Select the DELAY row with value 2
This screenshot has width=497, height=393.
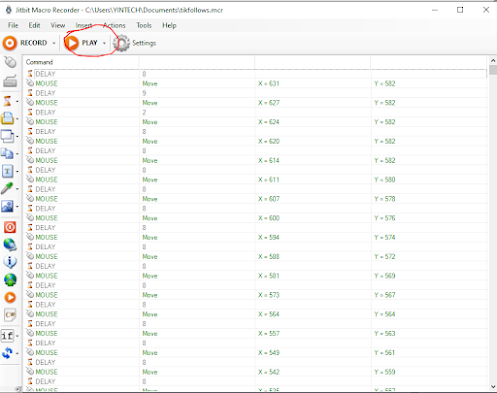255,112
